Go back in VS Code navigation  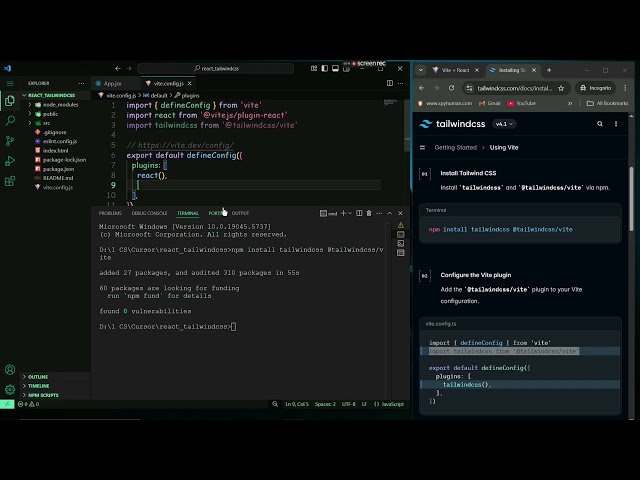[x=118, y=69]
